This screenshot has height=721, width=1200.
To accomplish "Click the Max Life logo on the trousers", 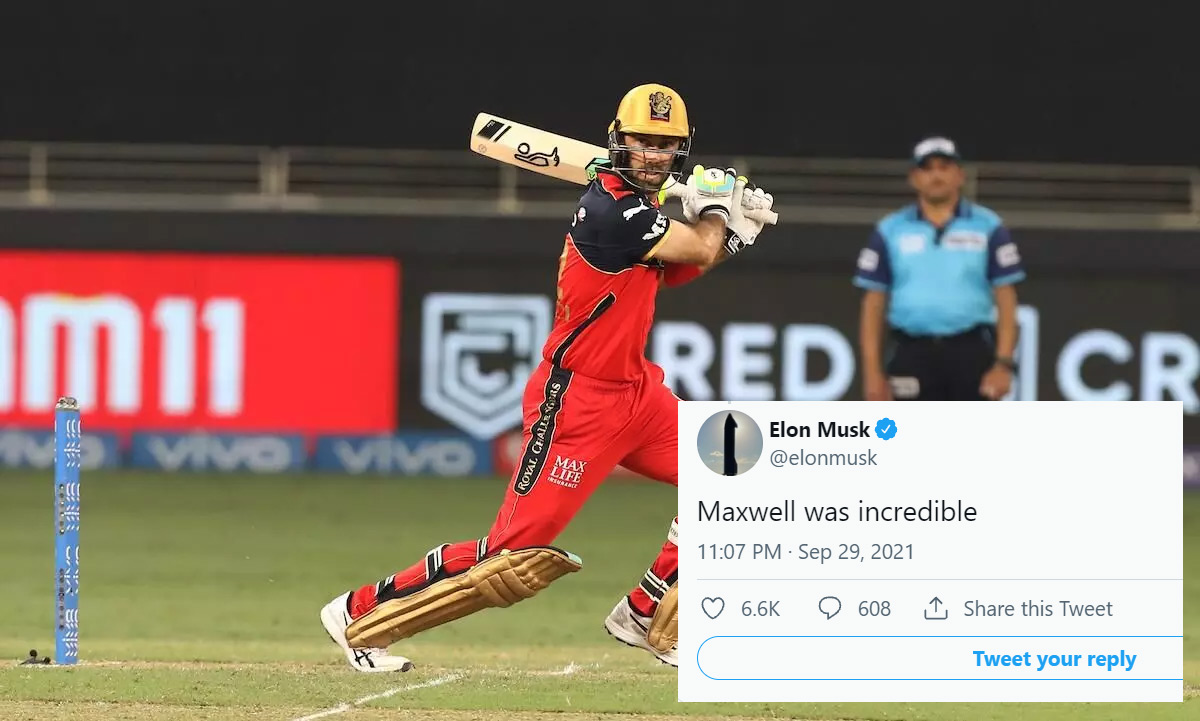I will point(567,471).
